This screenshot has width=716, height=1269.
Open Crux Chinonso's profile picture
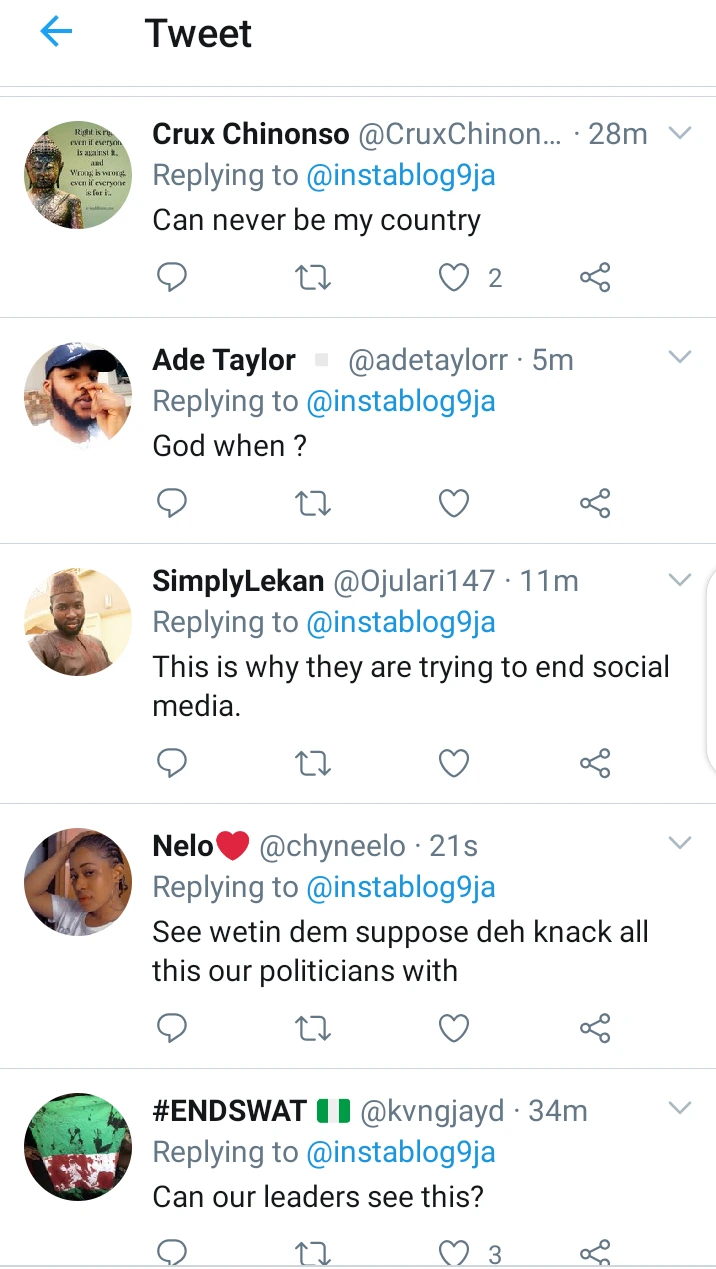coord(78,175)
